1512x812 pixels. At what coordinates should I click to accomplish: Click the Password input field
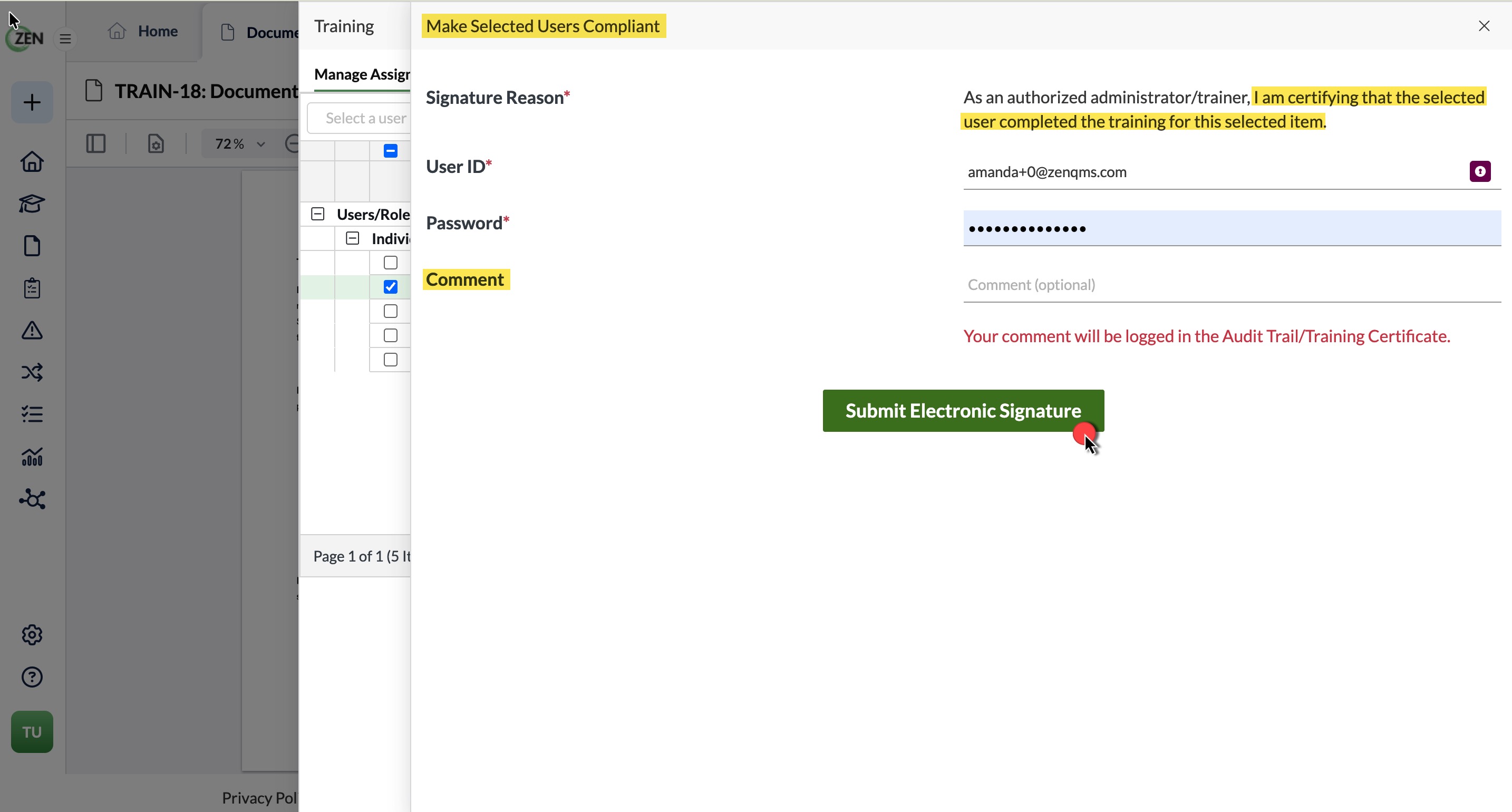tap(1232, 228)
